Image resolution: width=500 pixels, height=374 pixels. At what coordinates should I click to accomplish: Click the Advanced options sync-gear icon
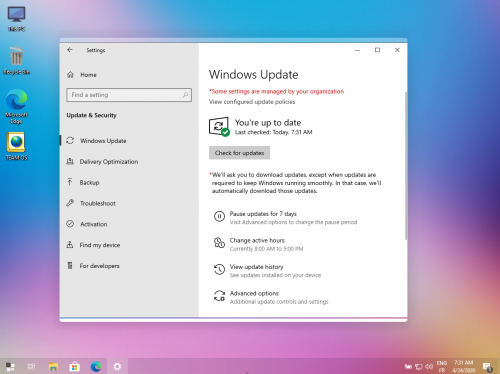coord(219,296)
